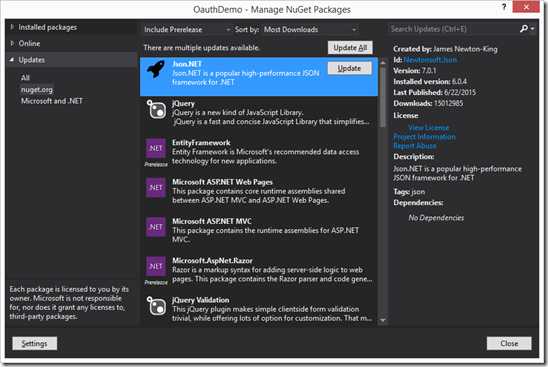This screenshot has width=548, height=367.
Task: Select Microsoft ASP.NET MVC title
Action: tap(212, 221)
